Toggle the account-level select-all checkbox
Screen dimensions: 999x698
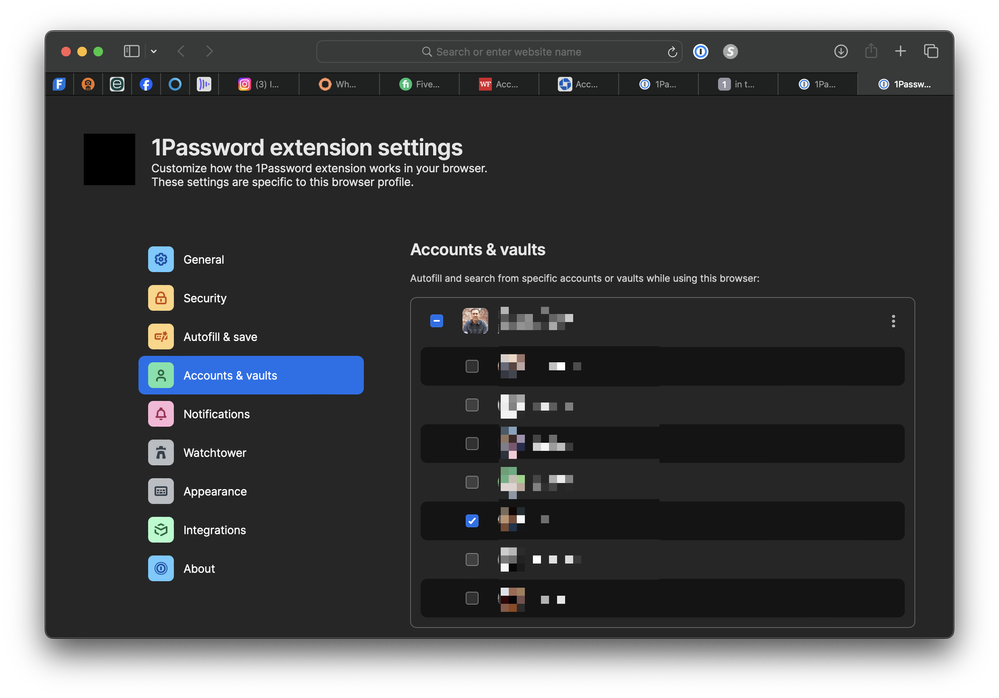(x=436, y=321)
